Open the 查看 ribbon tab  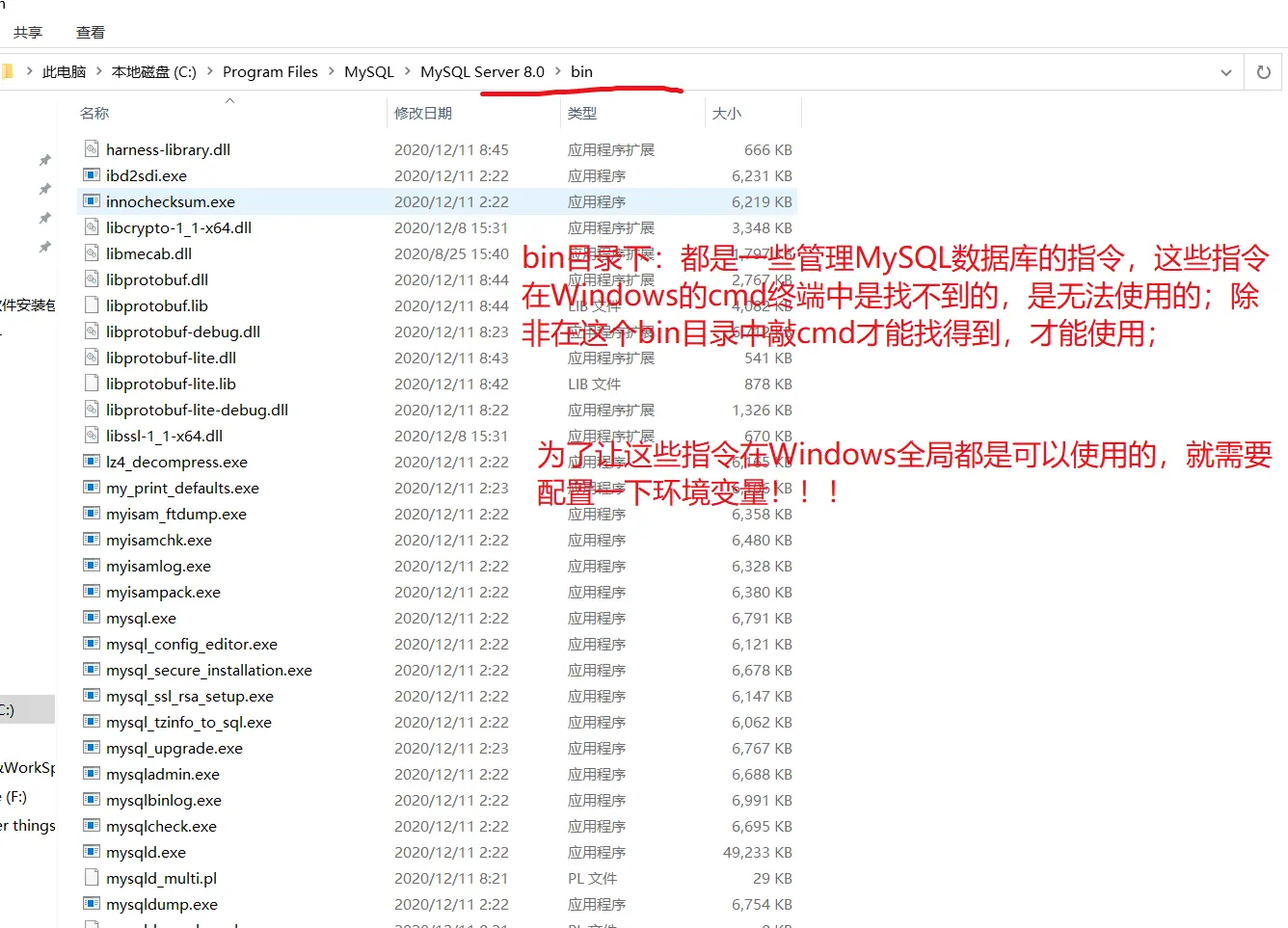(x=91, y=32)
